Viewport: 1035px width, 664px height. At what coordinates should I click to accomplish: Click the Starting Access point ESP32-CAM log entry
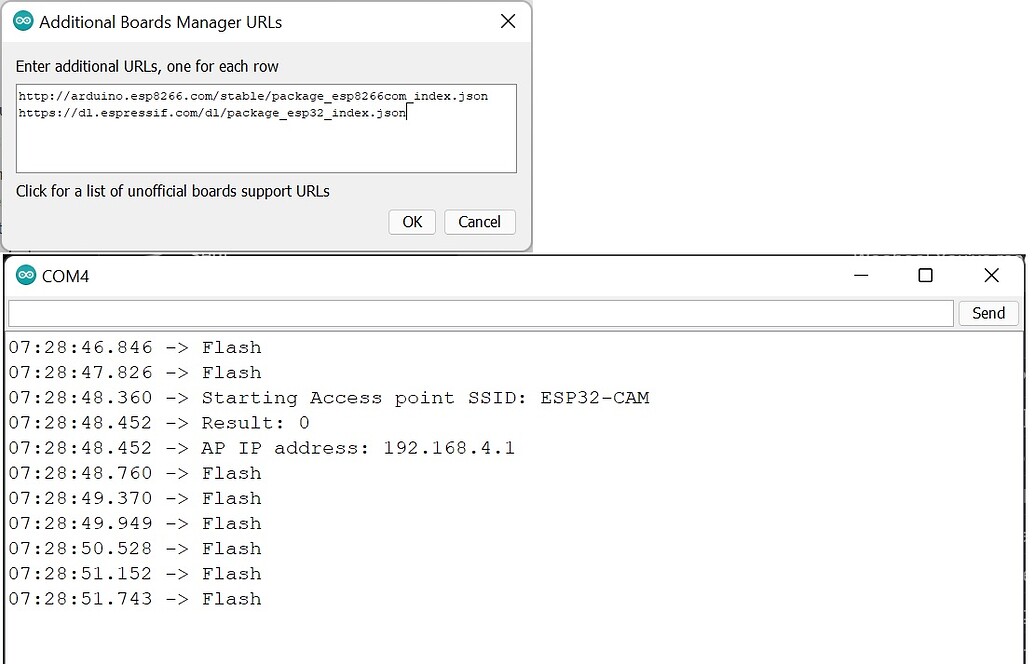pyautogui.click(x=330, y=397)
